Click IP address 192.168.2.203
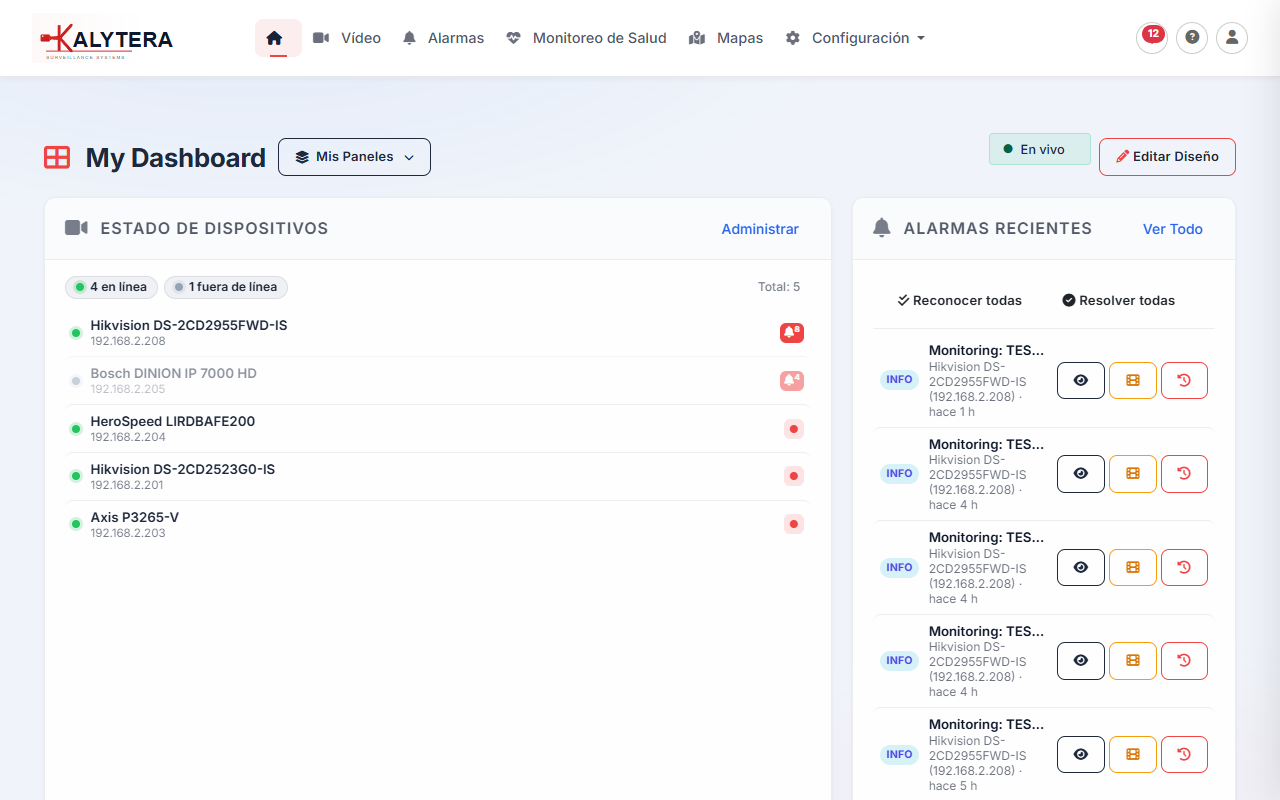 (x=128, y=533)
